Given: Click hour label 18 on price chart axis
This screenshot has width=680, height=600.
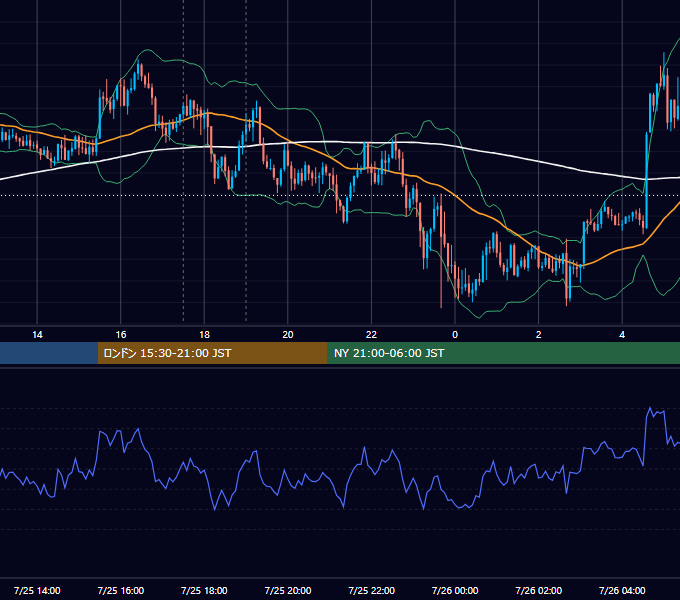Looking at the screenshot, I should click(x=204, y=335).
